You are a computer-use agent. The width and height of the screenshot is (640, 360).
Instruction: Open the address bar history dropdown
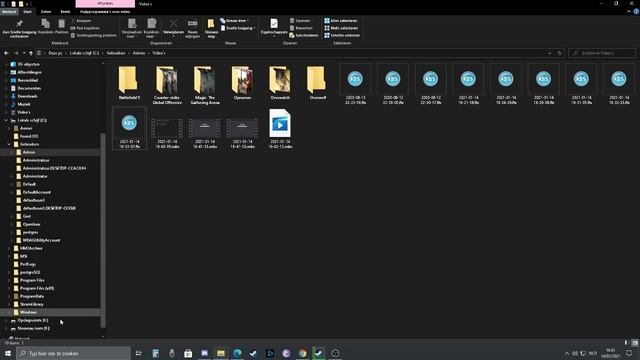point(549,53)
